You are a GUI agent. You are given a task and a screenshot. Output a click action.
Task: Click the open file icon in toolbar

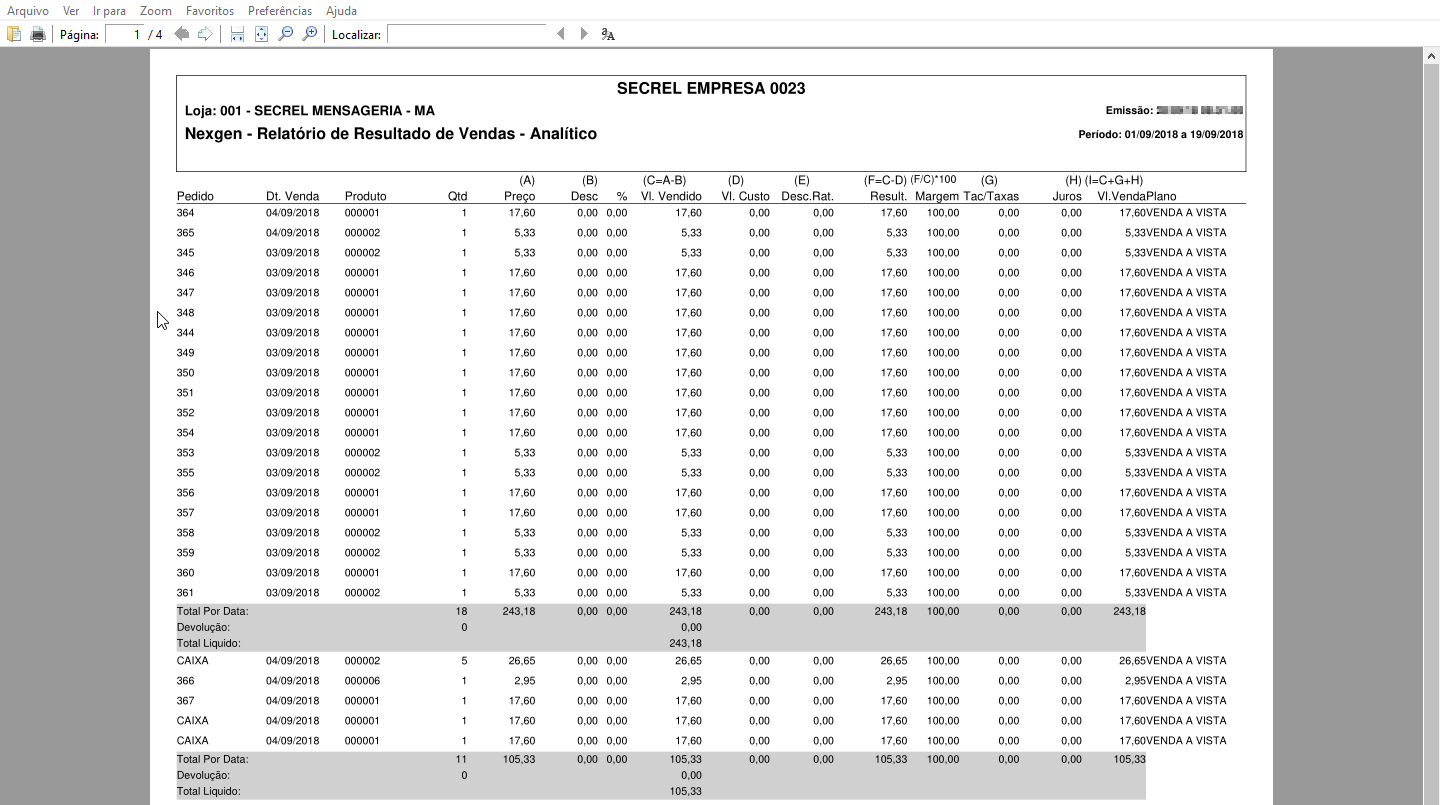tap(14, 34)
